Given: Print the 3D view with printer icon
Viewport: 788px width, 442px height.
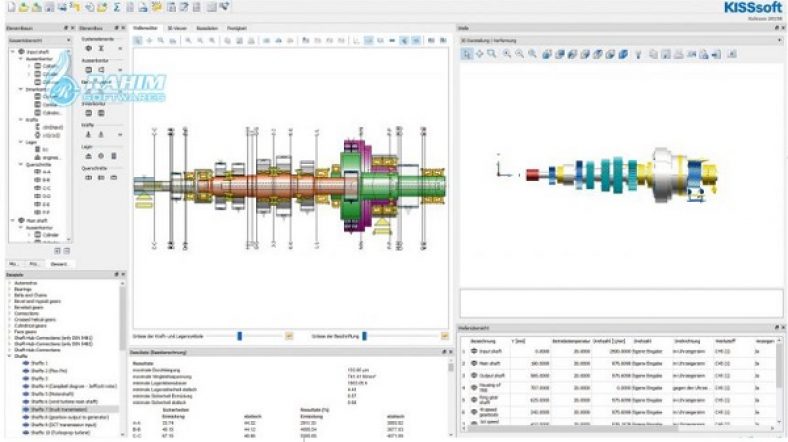Looking at the screenshot, I should point(678,54).
